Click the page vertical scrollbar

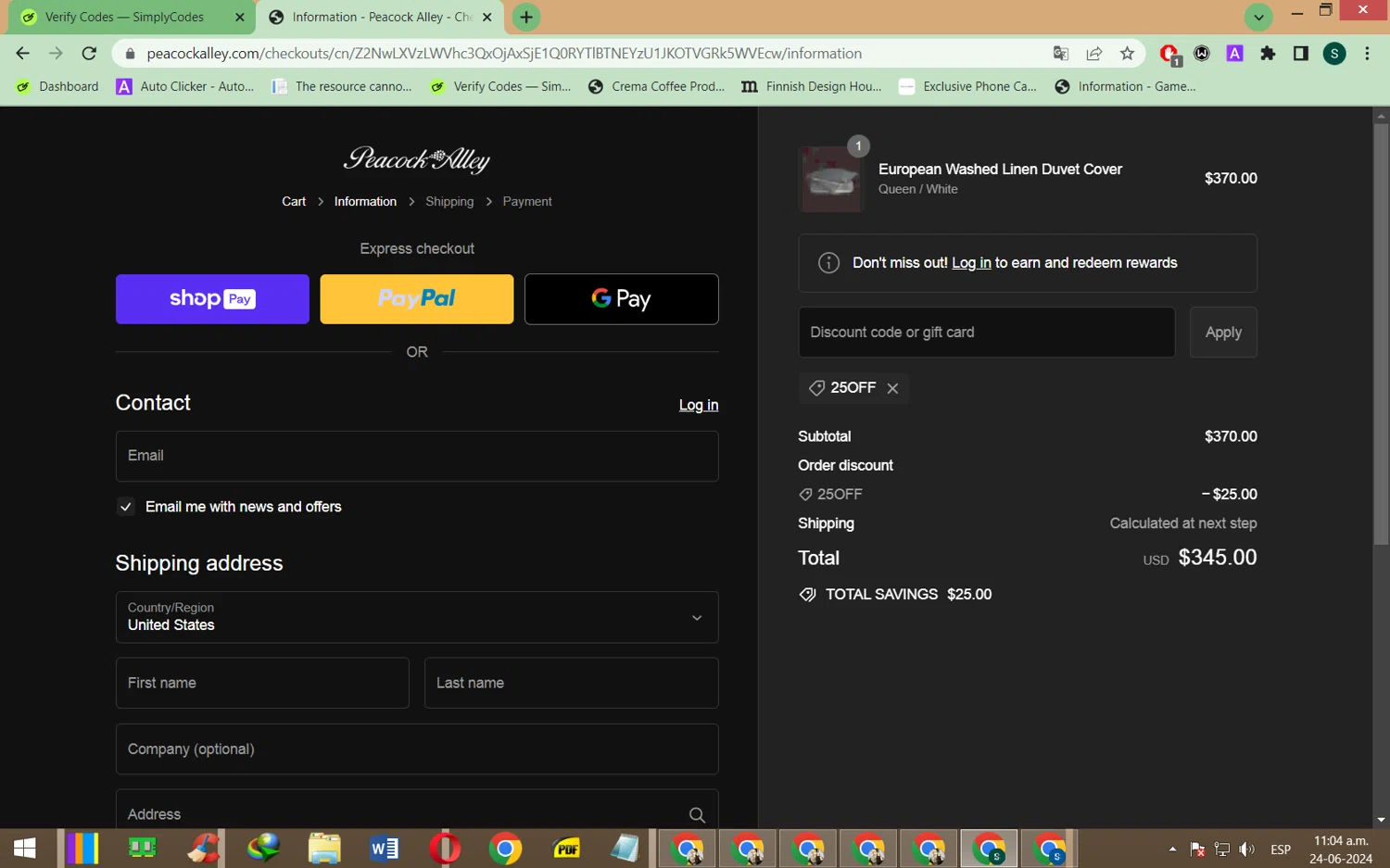(1381, 333)
